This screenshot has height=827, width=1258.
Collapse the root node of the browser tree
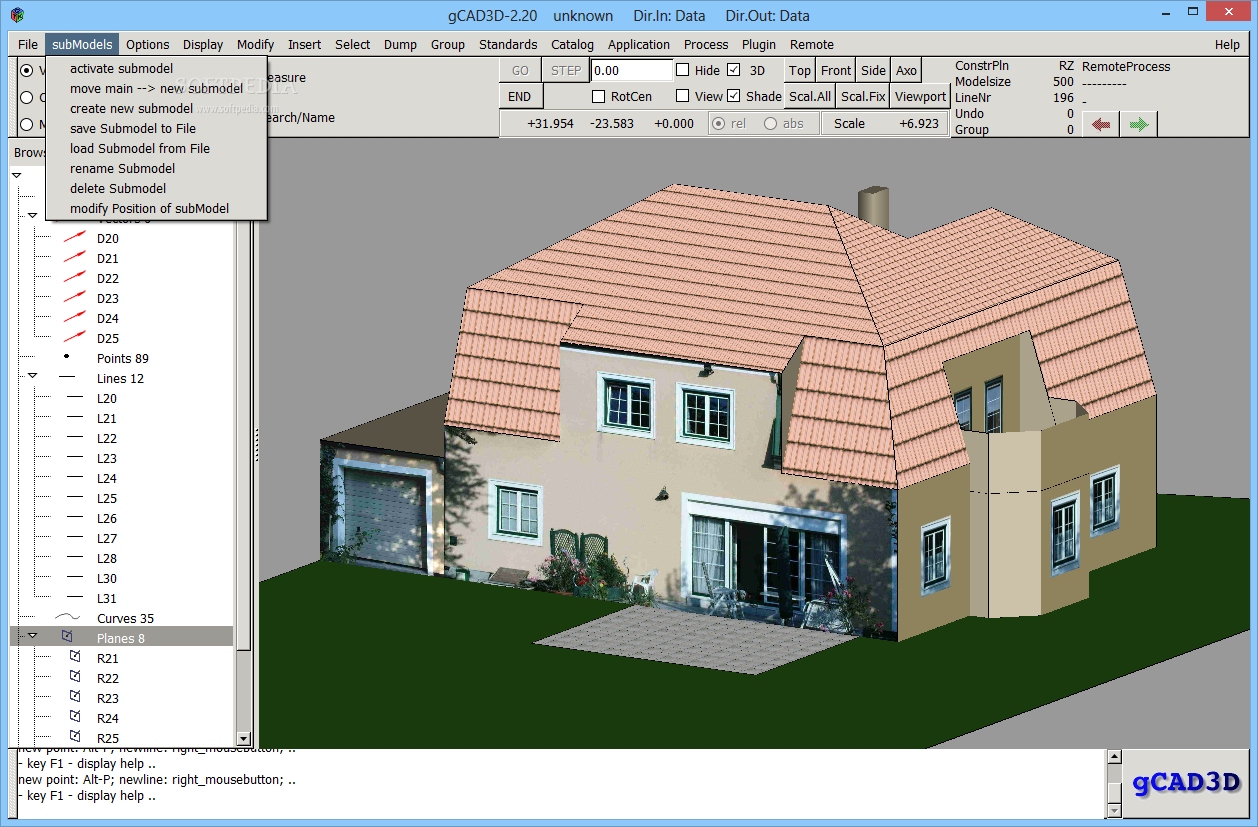[16, 176]
